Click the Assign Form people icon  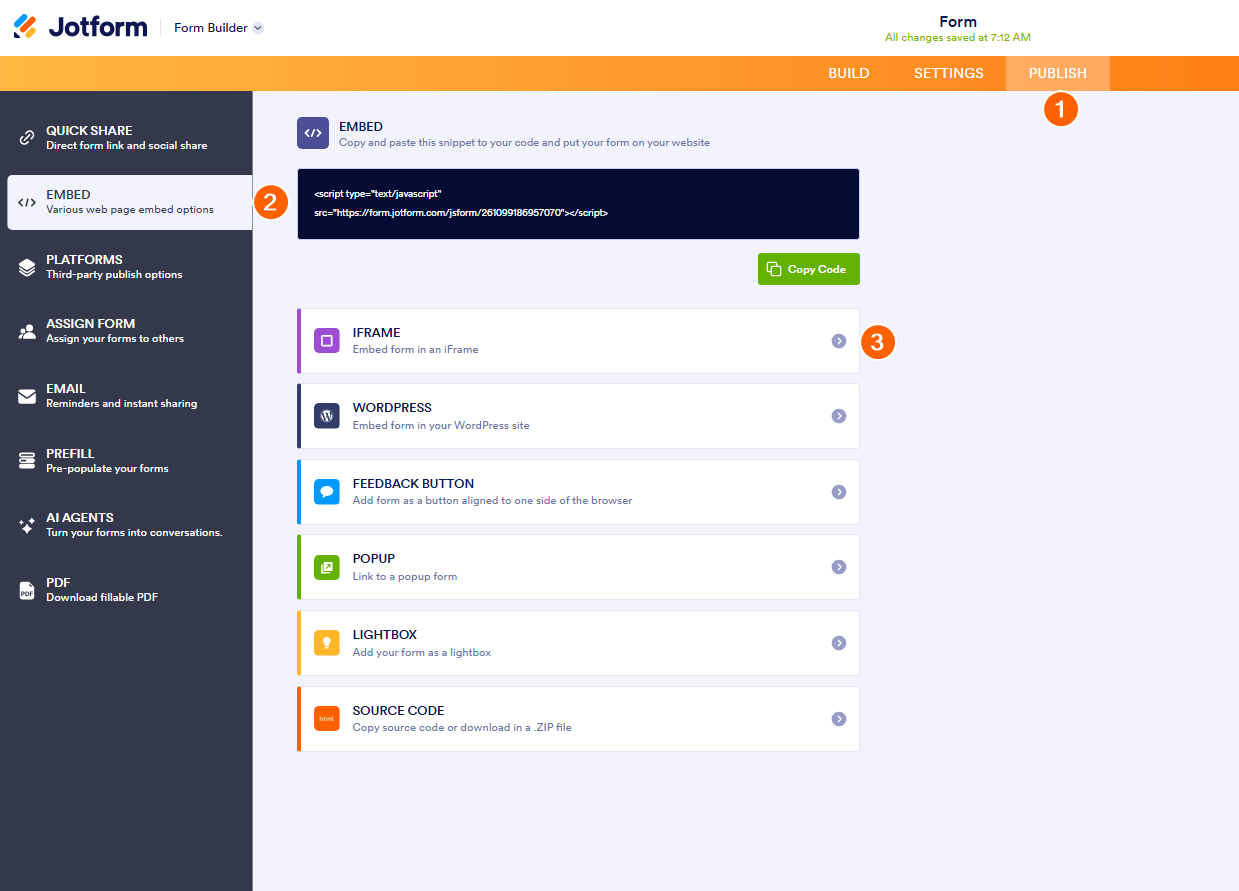point(27,331)
